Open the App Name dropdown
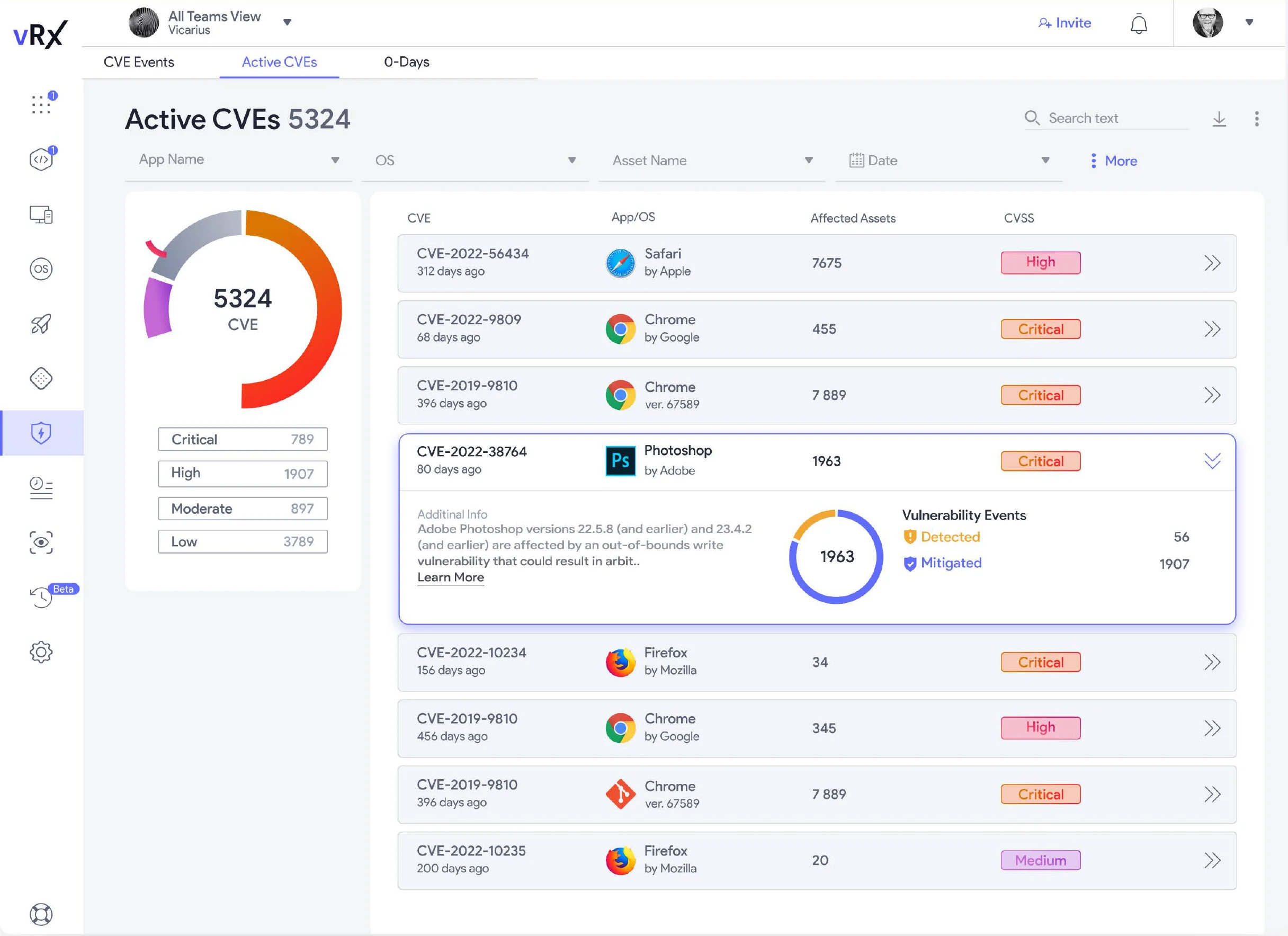The image size is (1288, 936). (x=238, y=160)
